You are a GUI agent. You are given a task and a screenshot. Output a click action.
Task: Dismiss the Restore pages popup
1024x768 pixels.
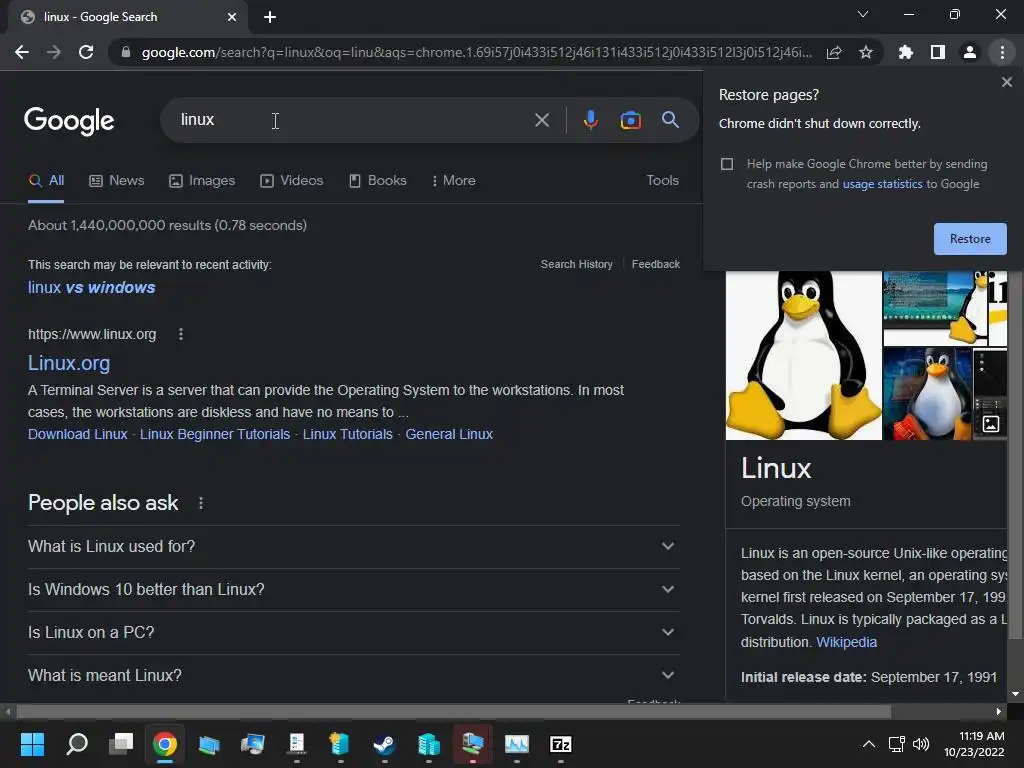(x=1006, y=82)
